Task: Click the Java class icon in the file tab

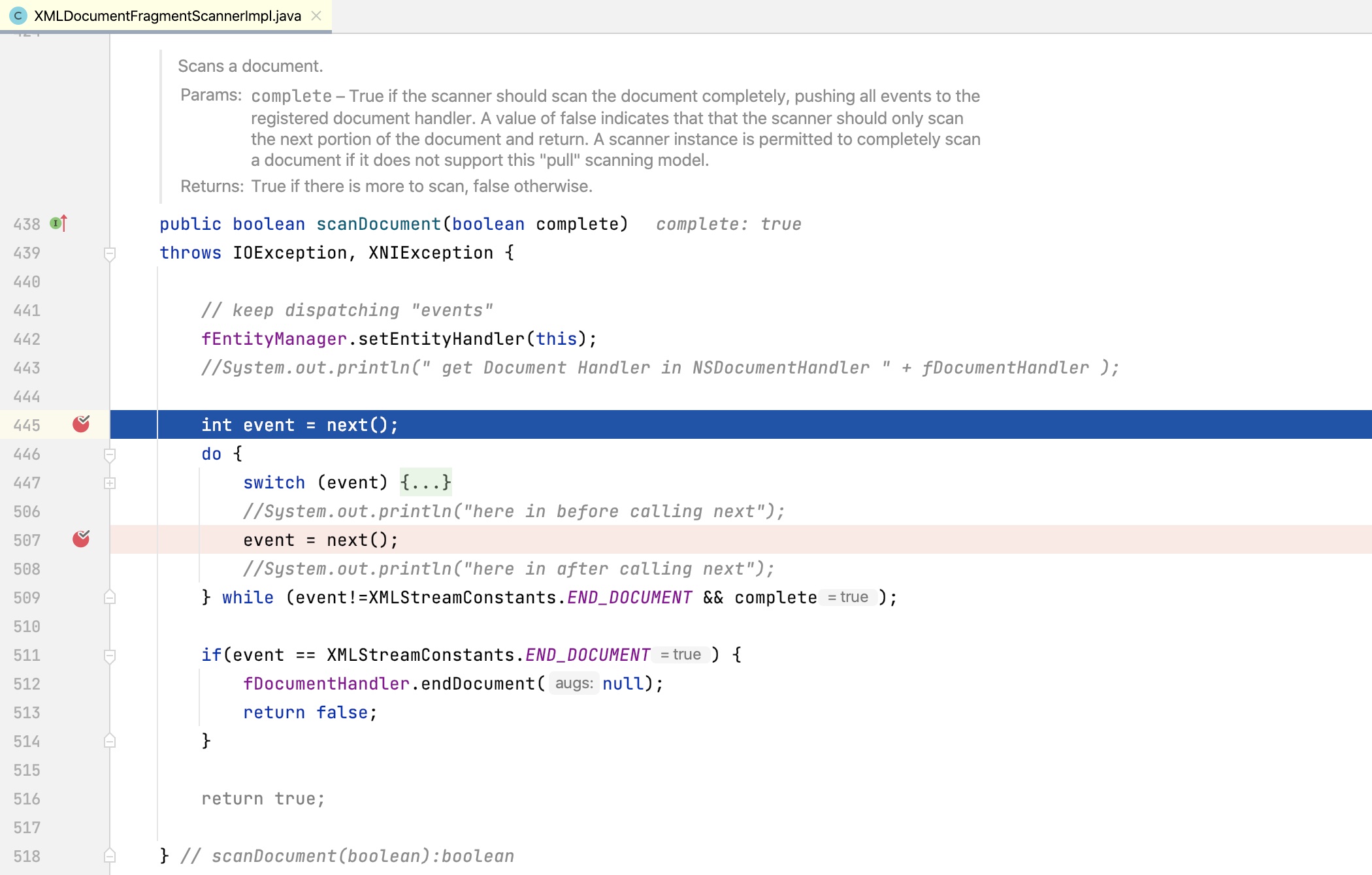Action: click(18, 16)
